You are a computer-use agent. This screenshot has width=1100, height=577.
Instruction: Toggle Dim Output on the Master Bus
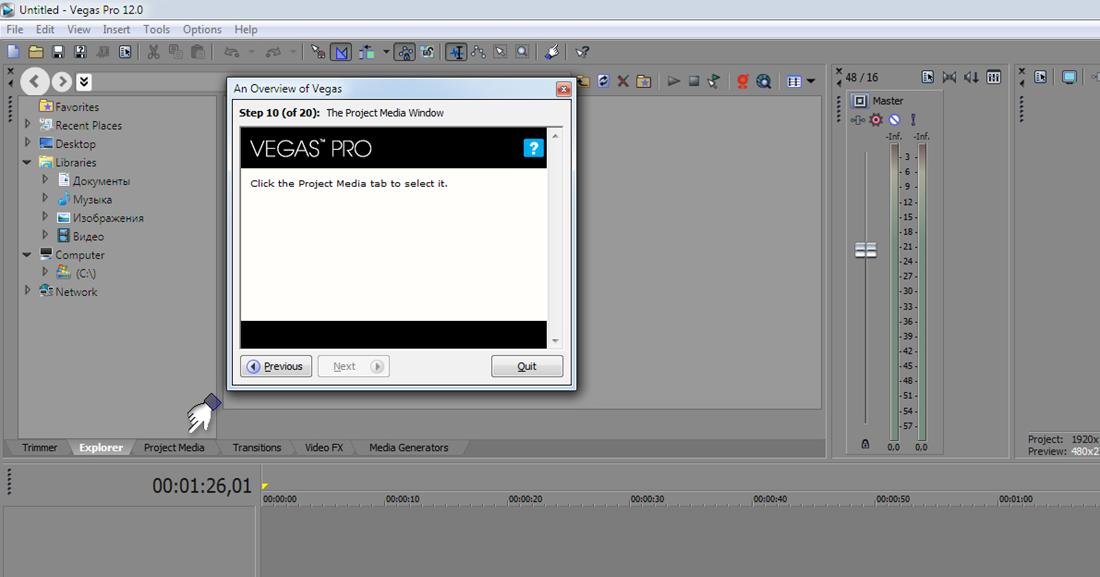[x=972, y=77]
